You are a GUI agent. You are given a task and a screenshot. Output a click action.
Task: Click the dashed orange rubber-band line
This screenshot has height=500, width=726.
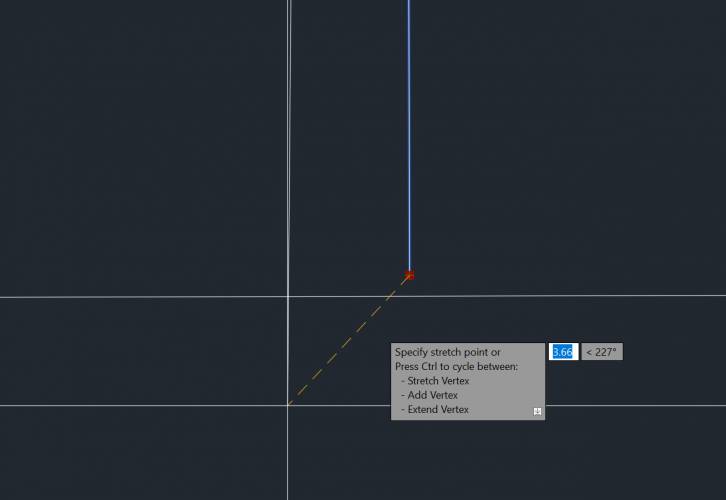click(x=350, y=338)
